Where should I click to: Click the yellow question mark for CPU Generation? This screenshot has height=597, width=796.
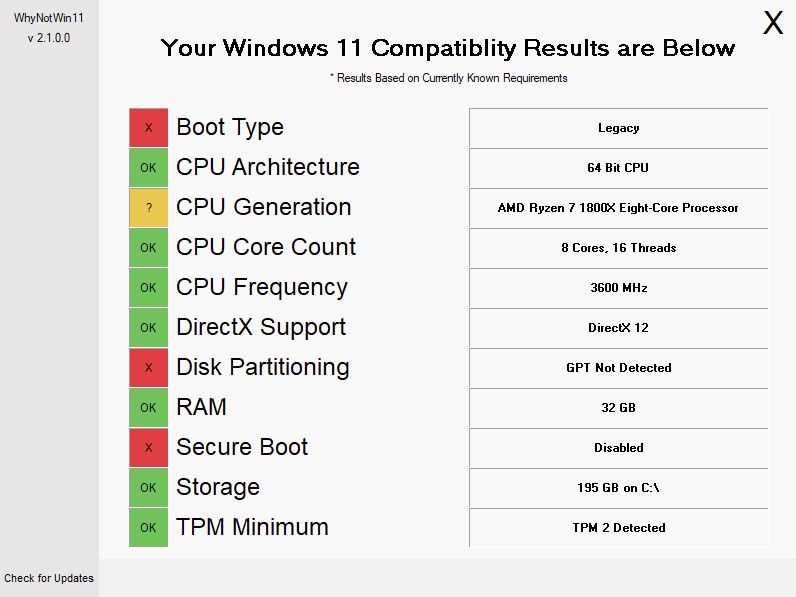click(148, 208)
